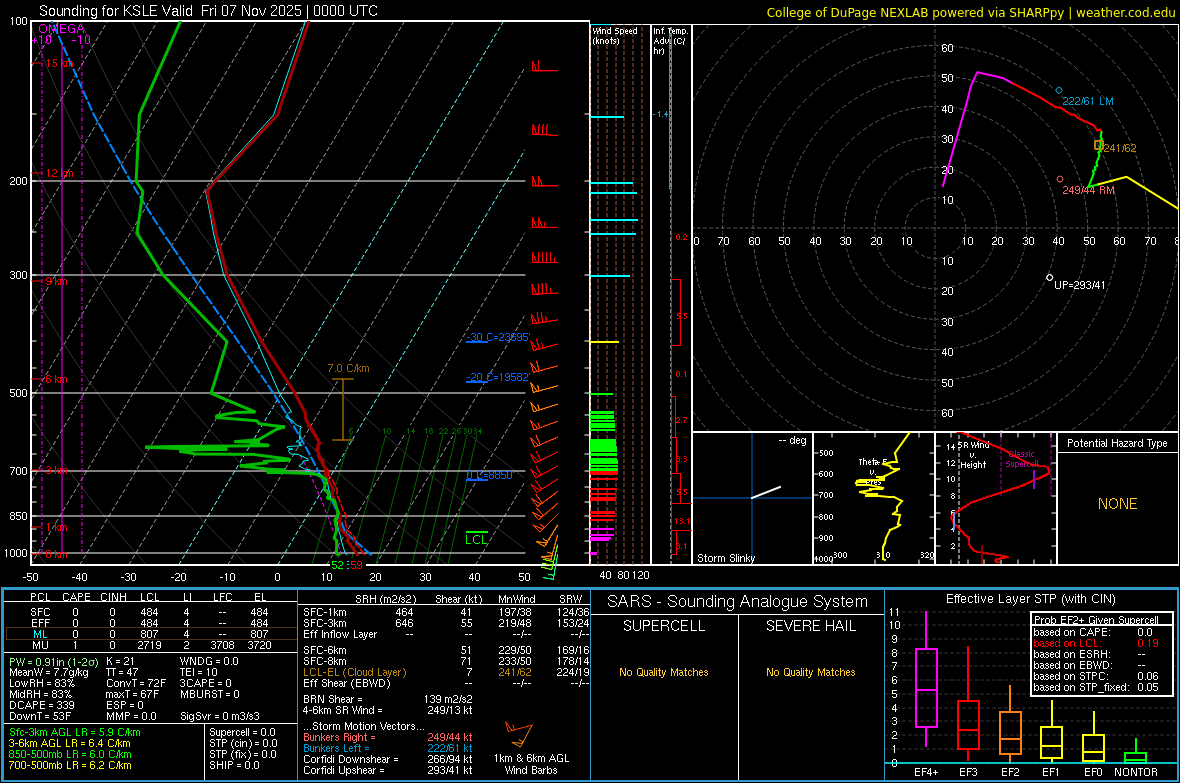This screenshot has height=783, width=1180.
Task: Select the EF4+ magenta box plot
Action: (926, 679)
